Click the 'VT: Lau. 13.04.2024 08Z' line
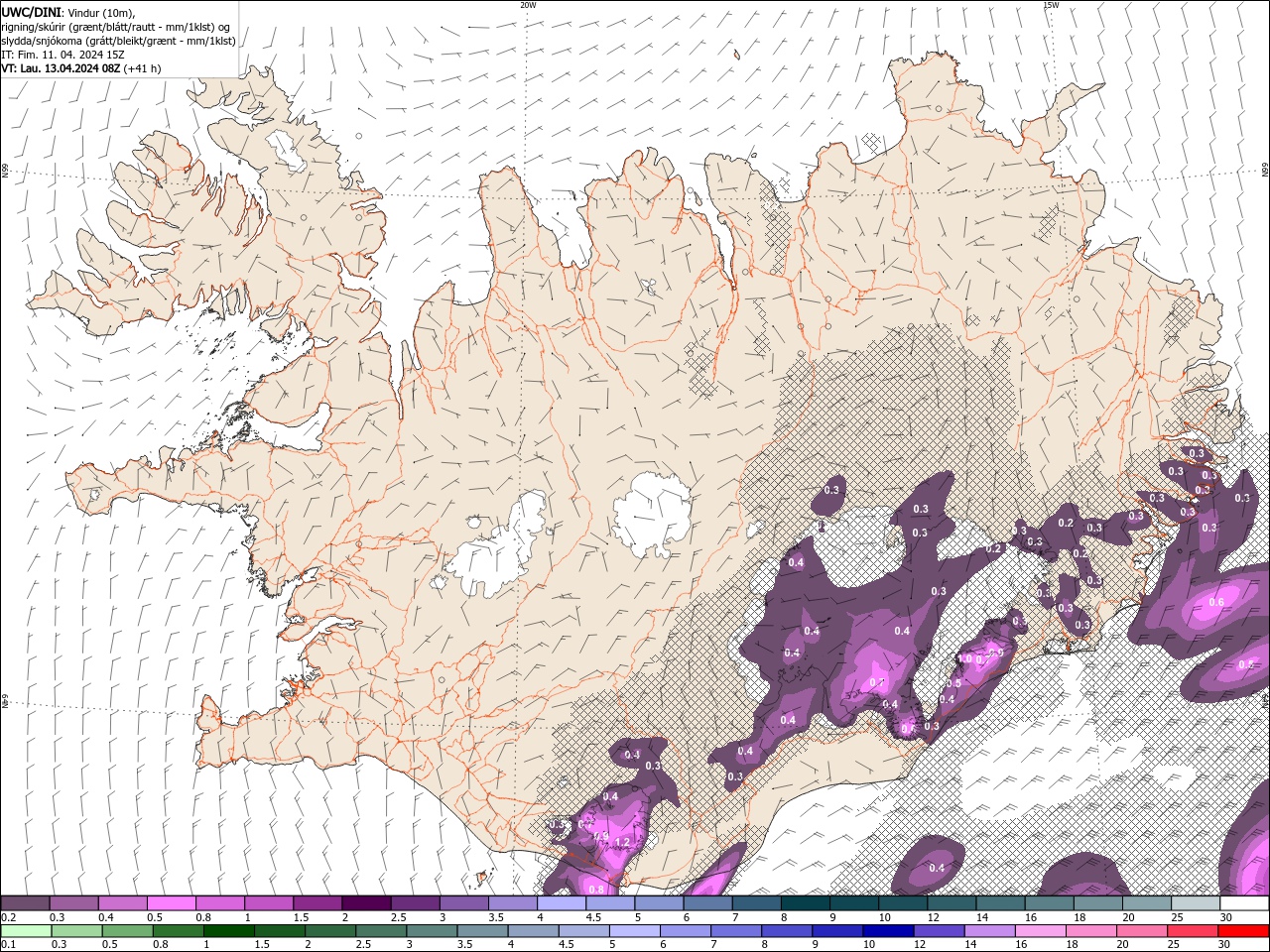This screenshot has width=1270, height=952. tap(63, 68)
